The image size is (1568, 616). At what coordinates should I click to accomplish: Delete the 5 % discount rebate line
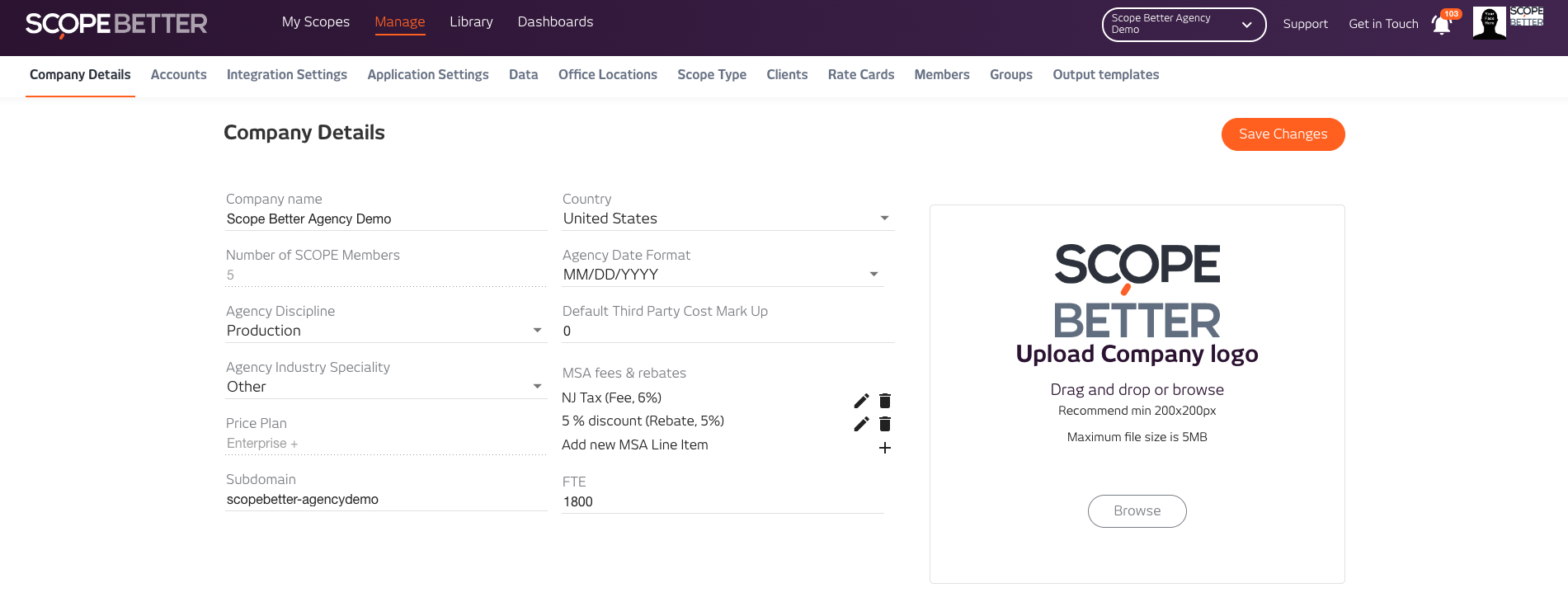(x=885, y=424)
